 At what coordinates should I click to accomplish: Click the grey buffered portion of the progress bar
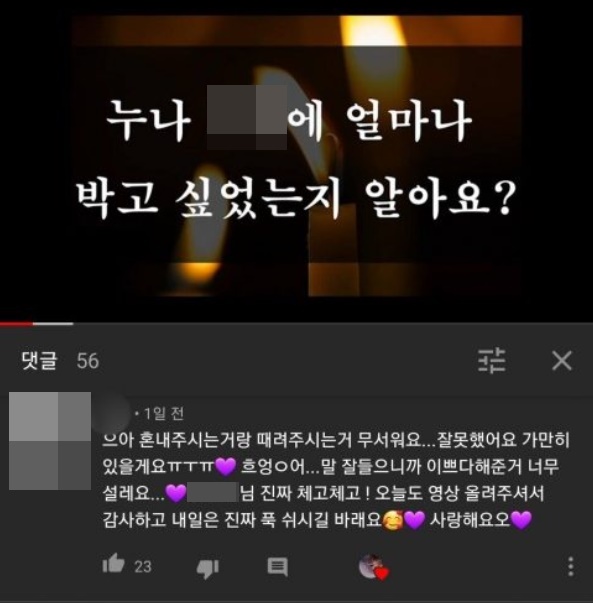point(53,324)
